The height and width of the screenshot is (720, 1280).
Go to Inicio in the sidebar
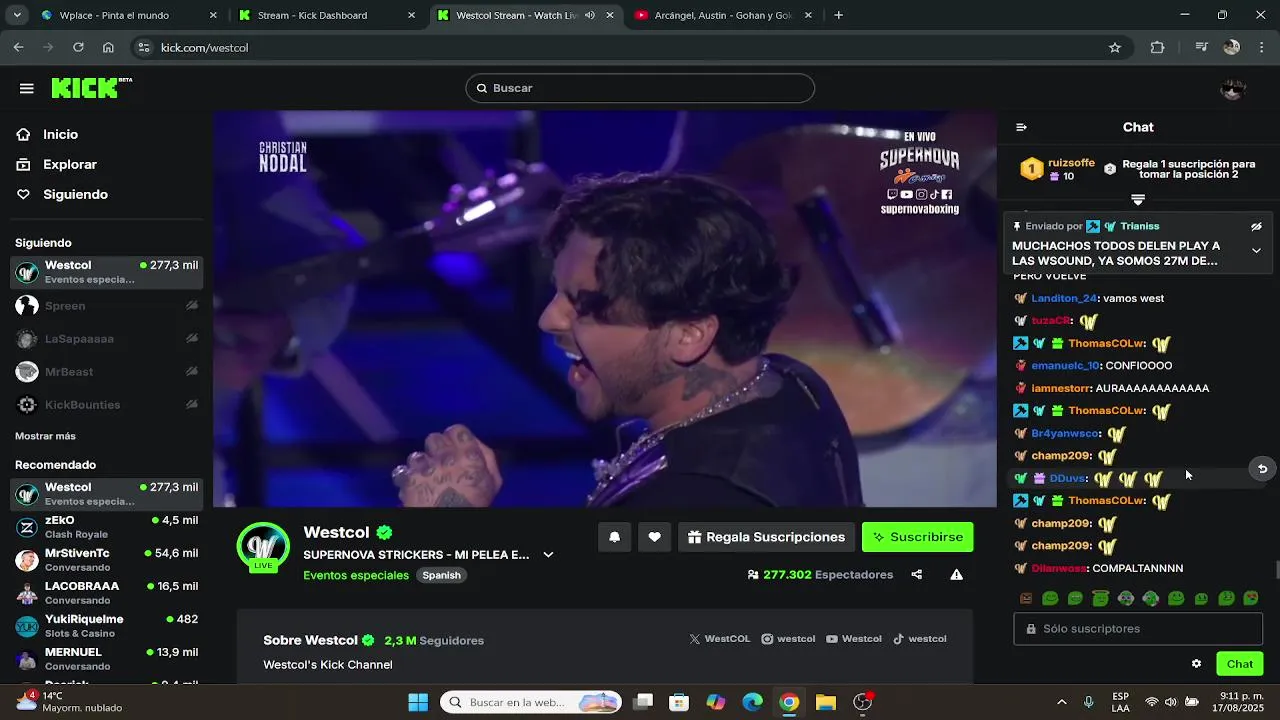[x=61, y=134]
